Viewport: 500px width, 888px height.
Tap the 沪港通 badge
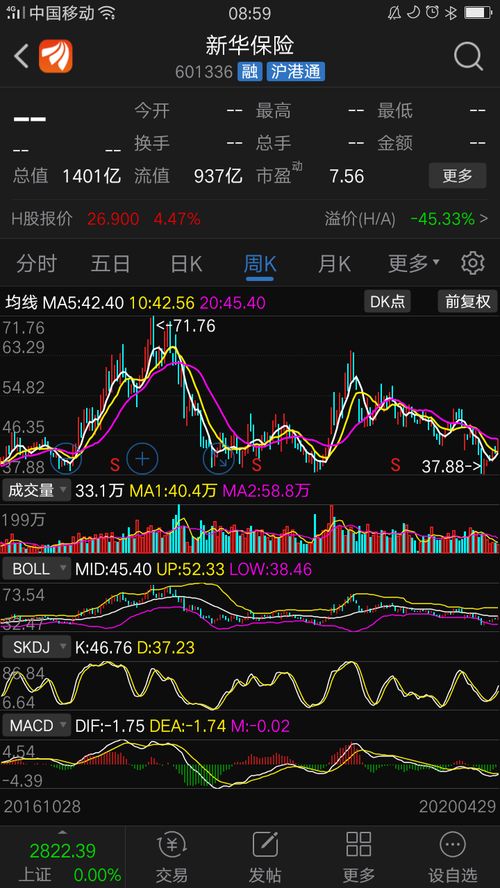(x=296, y=72)
